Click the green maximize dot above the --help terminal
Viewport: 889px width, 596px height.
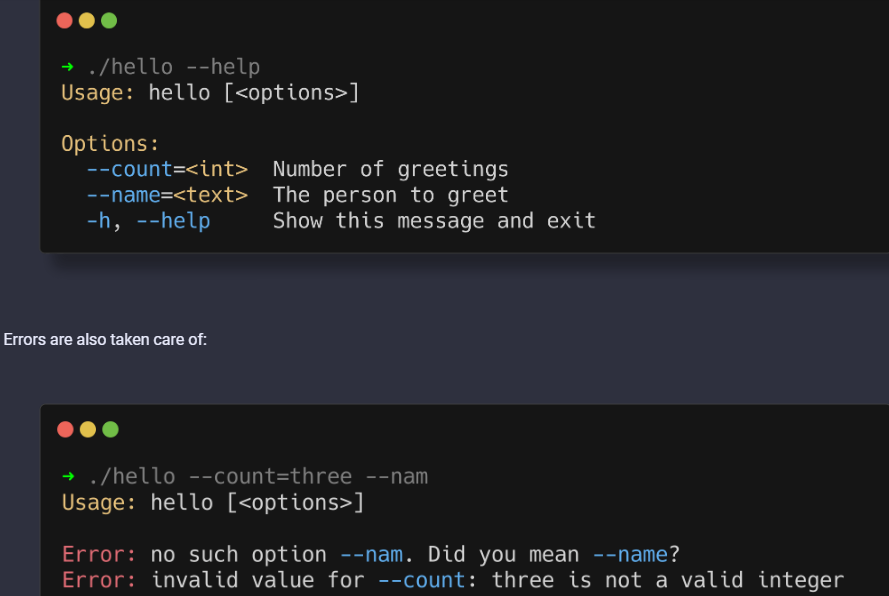point(109,20)
